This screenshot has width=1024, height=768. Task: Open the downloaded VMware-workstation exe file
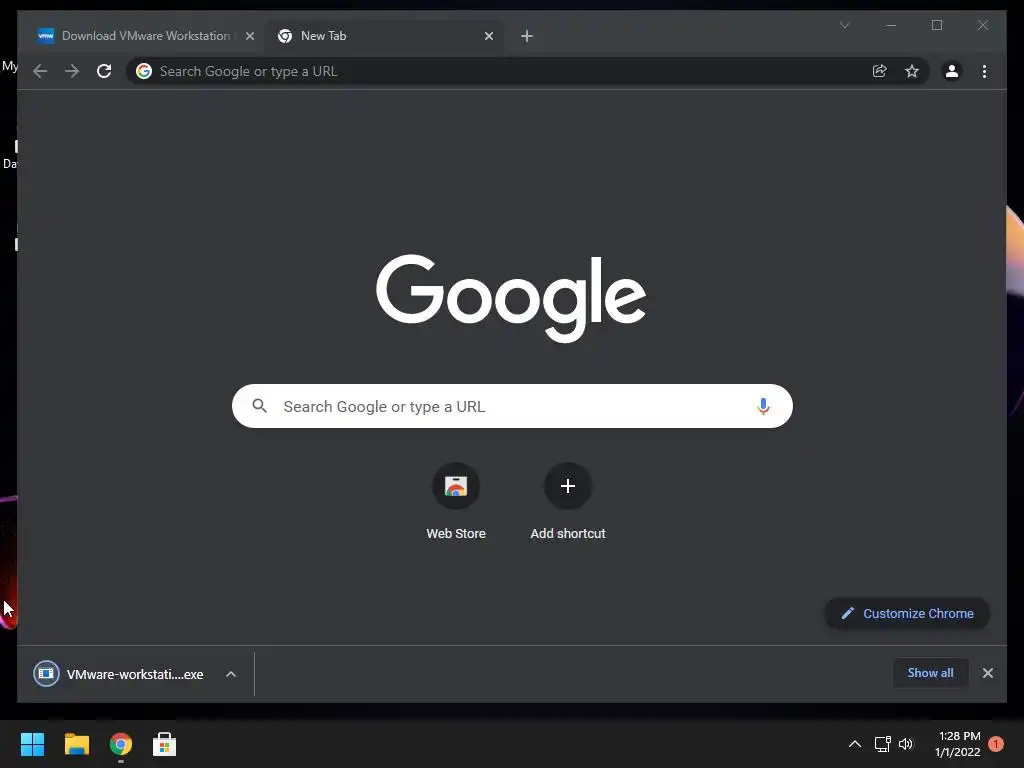[119, 674]
